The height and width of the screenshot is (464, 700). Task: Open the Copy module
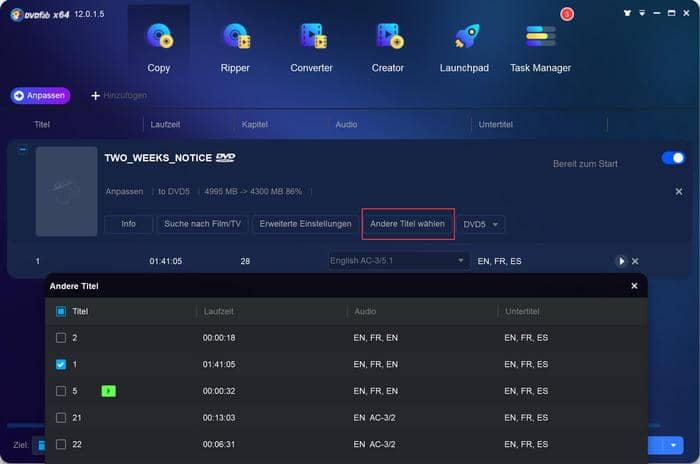[158, 48]
